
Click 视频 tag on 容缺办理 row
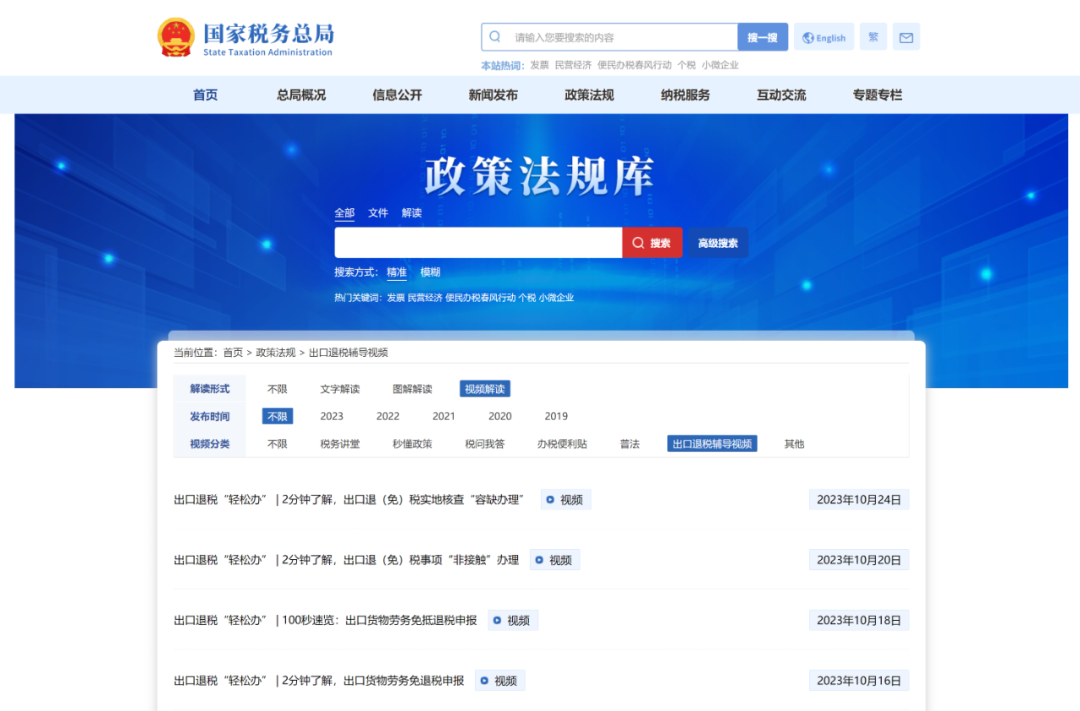[565, 499]
